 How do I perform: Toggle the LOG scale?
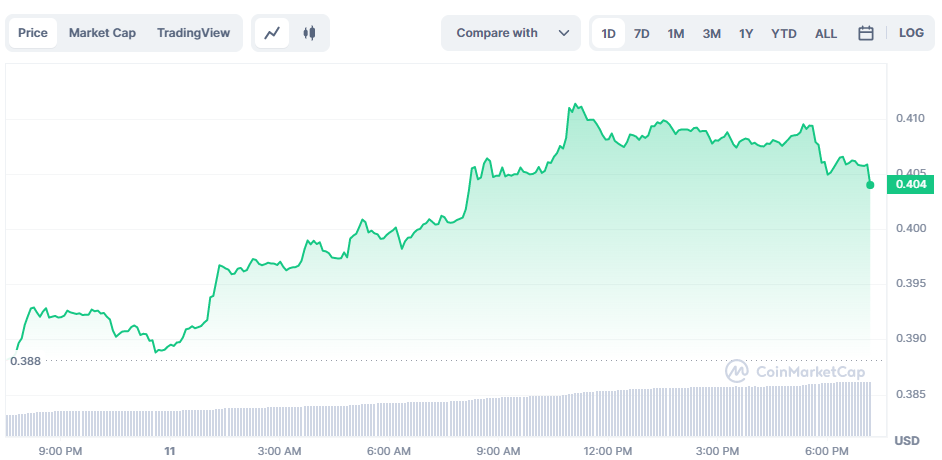tap(911, 33)
